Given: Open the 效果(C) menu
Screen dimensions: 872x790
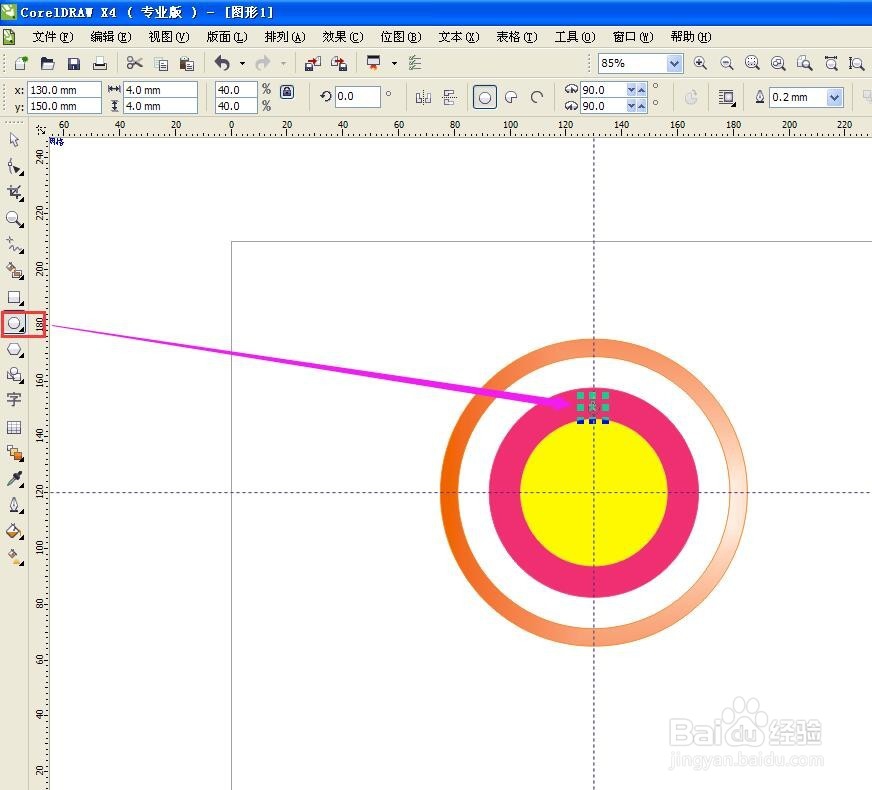Looking at the screenshot, I should 343,37.
